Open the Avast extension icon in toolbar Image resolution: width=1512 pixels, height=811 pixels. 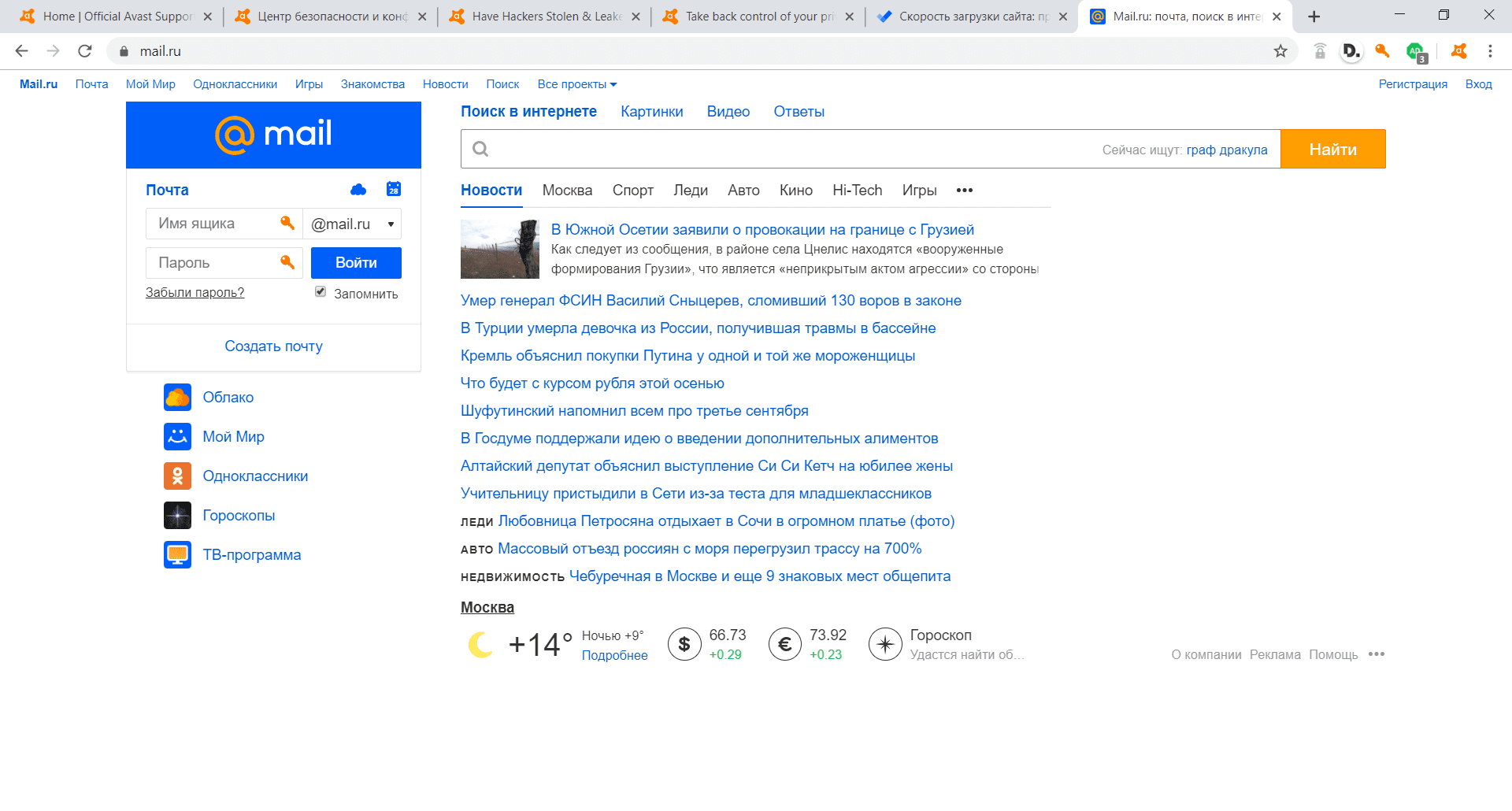[x=1459, y=51]
